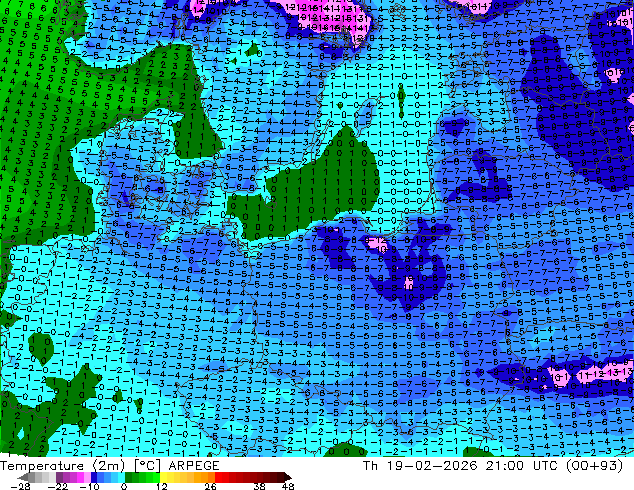The height and width of the screenshot is (490, 634).
Task: Click the bright red swatch at 26 in the legend
Action: [x=218, y=477]
